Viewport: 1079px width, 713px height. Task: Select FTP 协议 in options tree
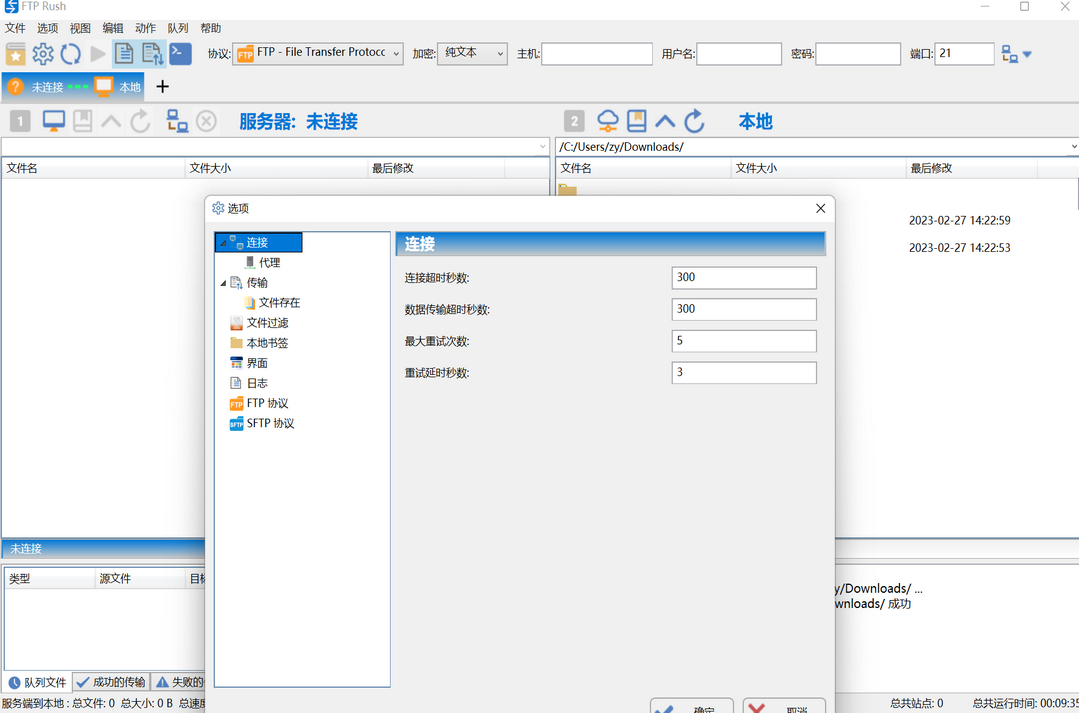267,403
